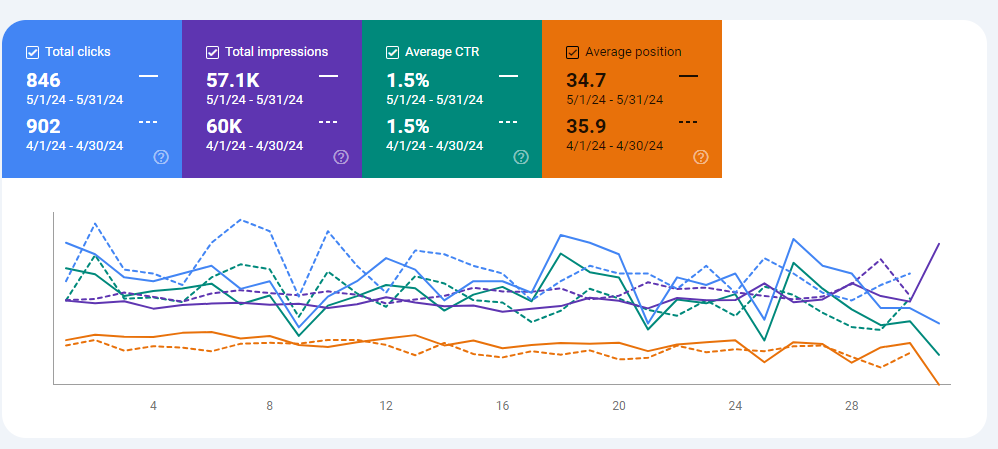
Task: Toggle the Total impressions checkbox
Action: pyautogui.click(x=212, y=52)
